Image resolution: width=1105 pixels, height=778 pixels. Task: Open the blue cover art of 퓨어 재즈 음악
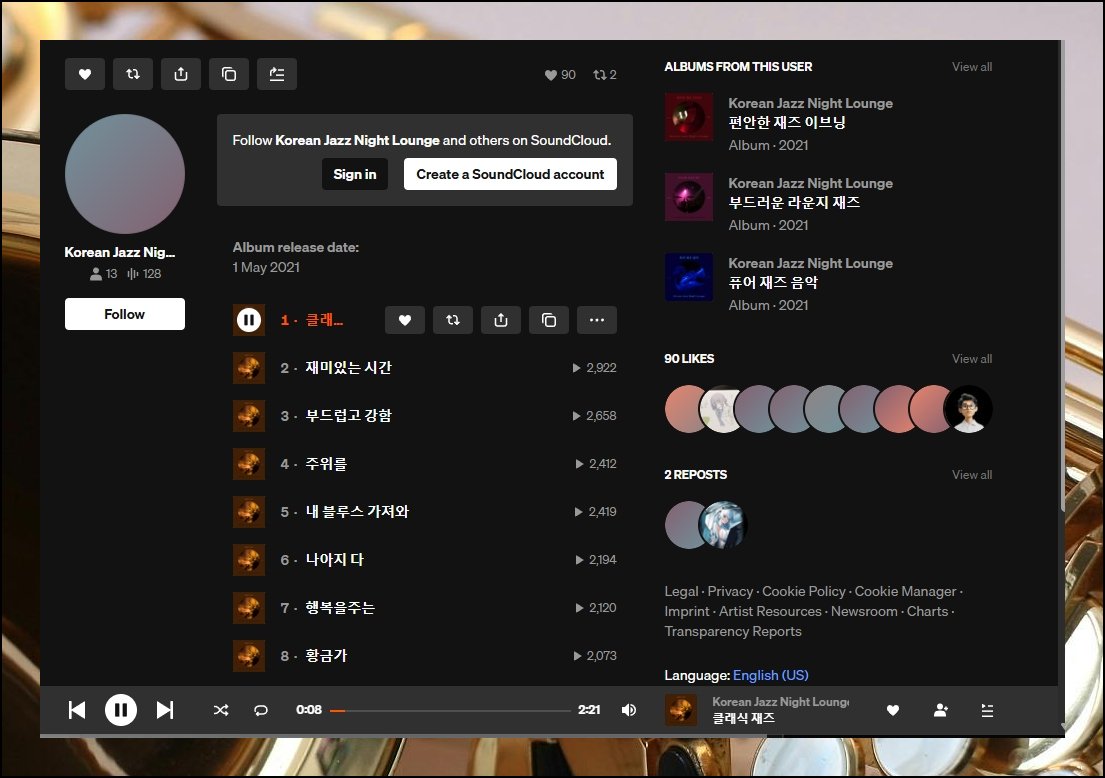[689, 277]
